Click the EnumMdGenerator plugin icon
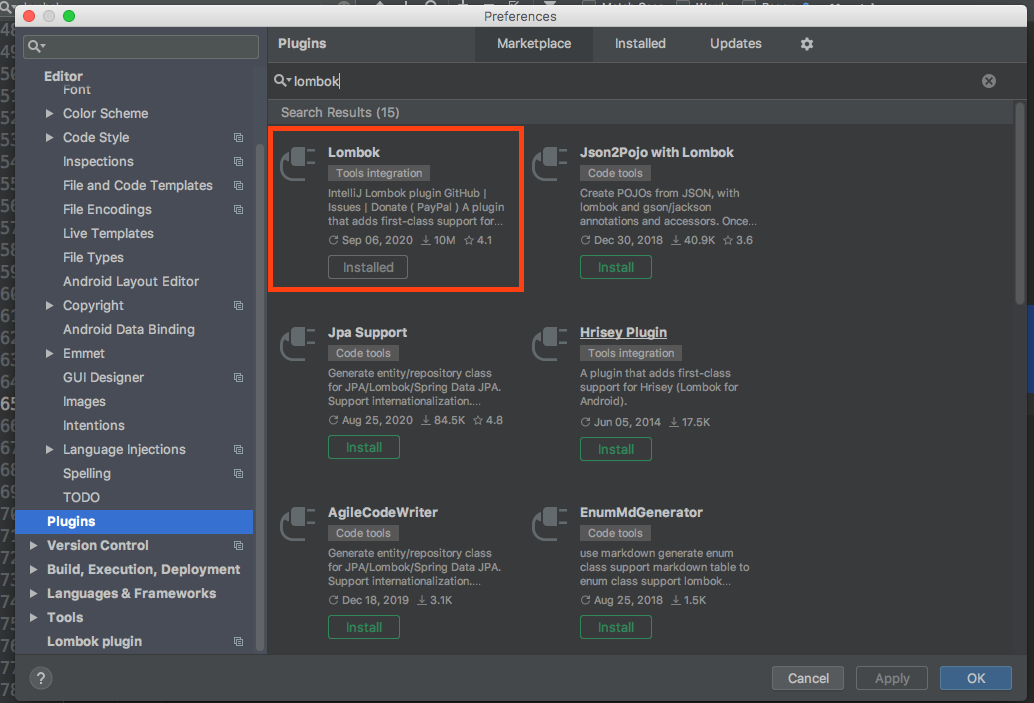The image size is (1034, 703). pos(549,523)
